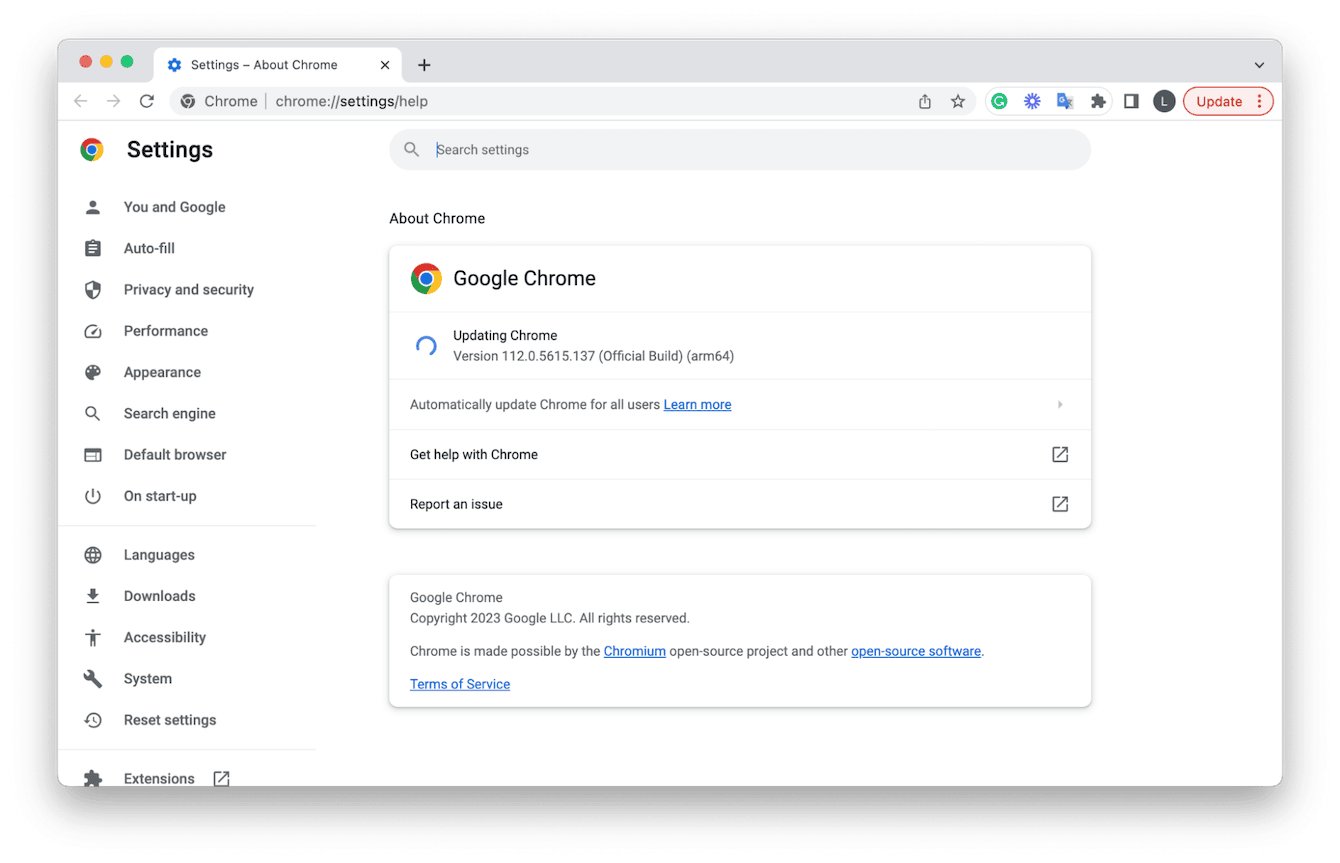Switch to the Settings – About Chrome tab

point(264,64)
